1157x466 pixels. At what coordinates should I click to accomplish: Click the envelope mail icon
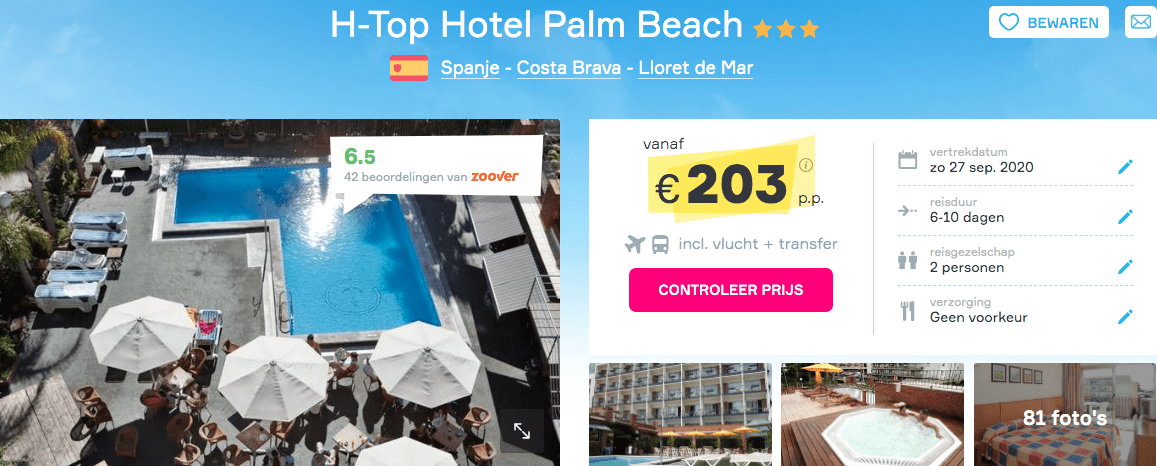coord(1140,22)
